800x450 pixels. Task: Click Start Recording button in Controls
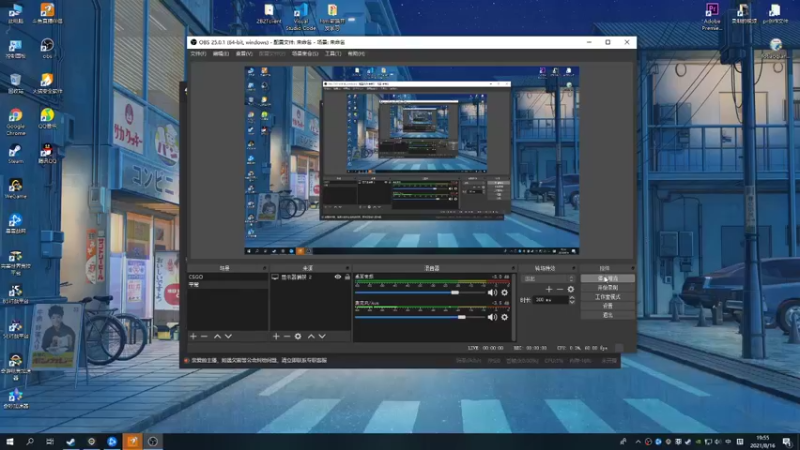tap(607, 288)
